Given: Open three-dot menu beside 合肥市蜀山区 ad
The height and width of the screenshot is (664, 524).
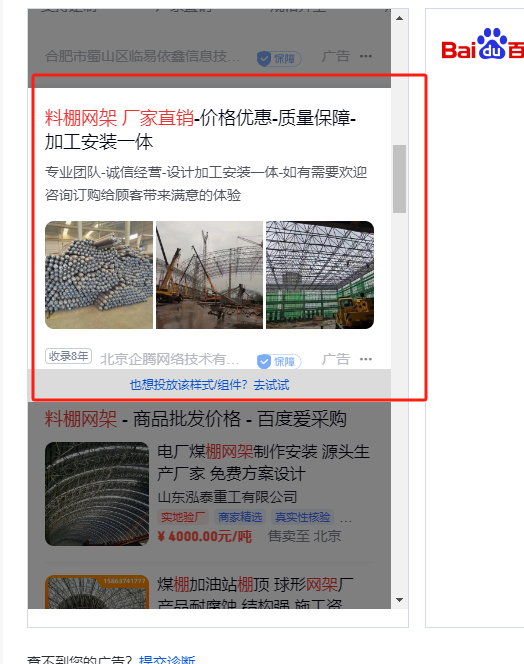Looking at the screenshot, I should (x=366, y=56).
